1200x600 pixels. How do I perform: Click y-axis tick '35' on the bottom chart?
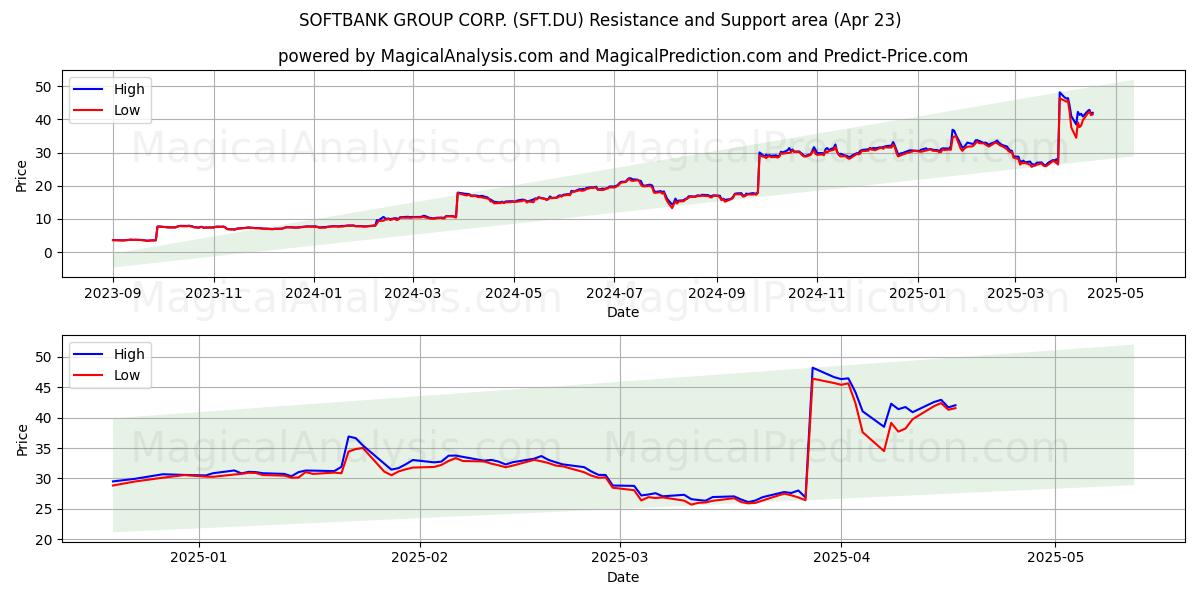[44, 449]
